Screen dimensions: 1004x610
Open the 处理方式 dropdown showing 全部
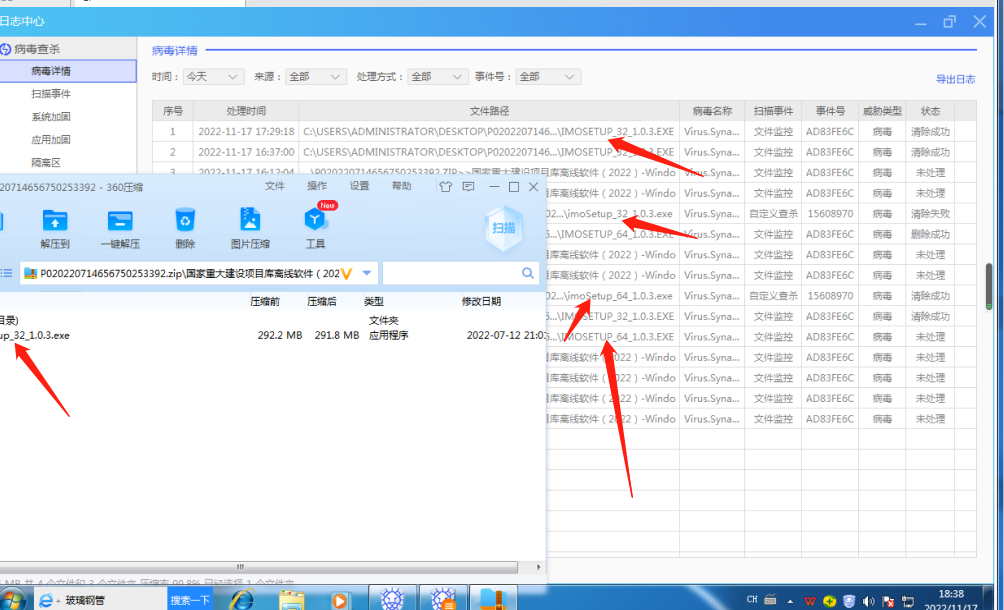pos(437,77)
